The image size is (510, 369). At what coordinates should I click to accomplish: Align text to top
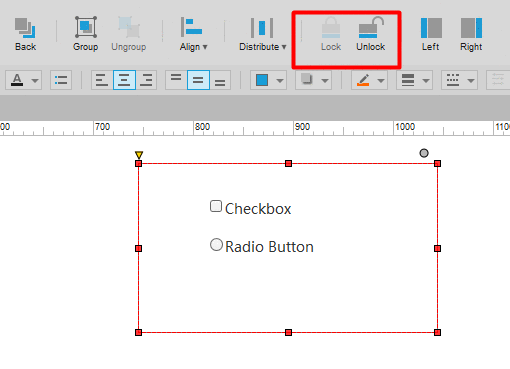[176, 80]
